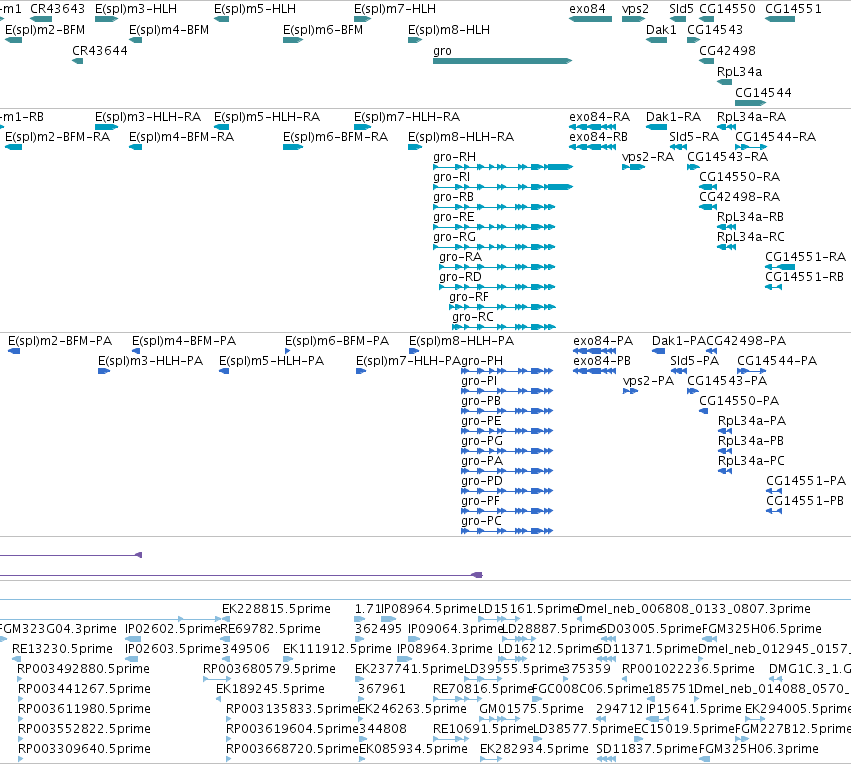Click the EK189245.5prime EST label
Viewport: 851px width, 764px height.
point(270,689)
